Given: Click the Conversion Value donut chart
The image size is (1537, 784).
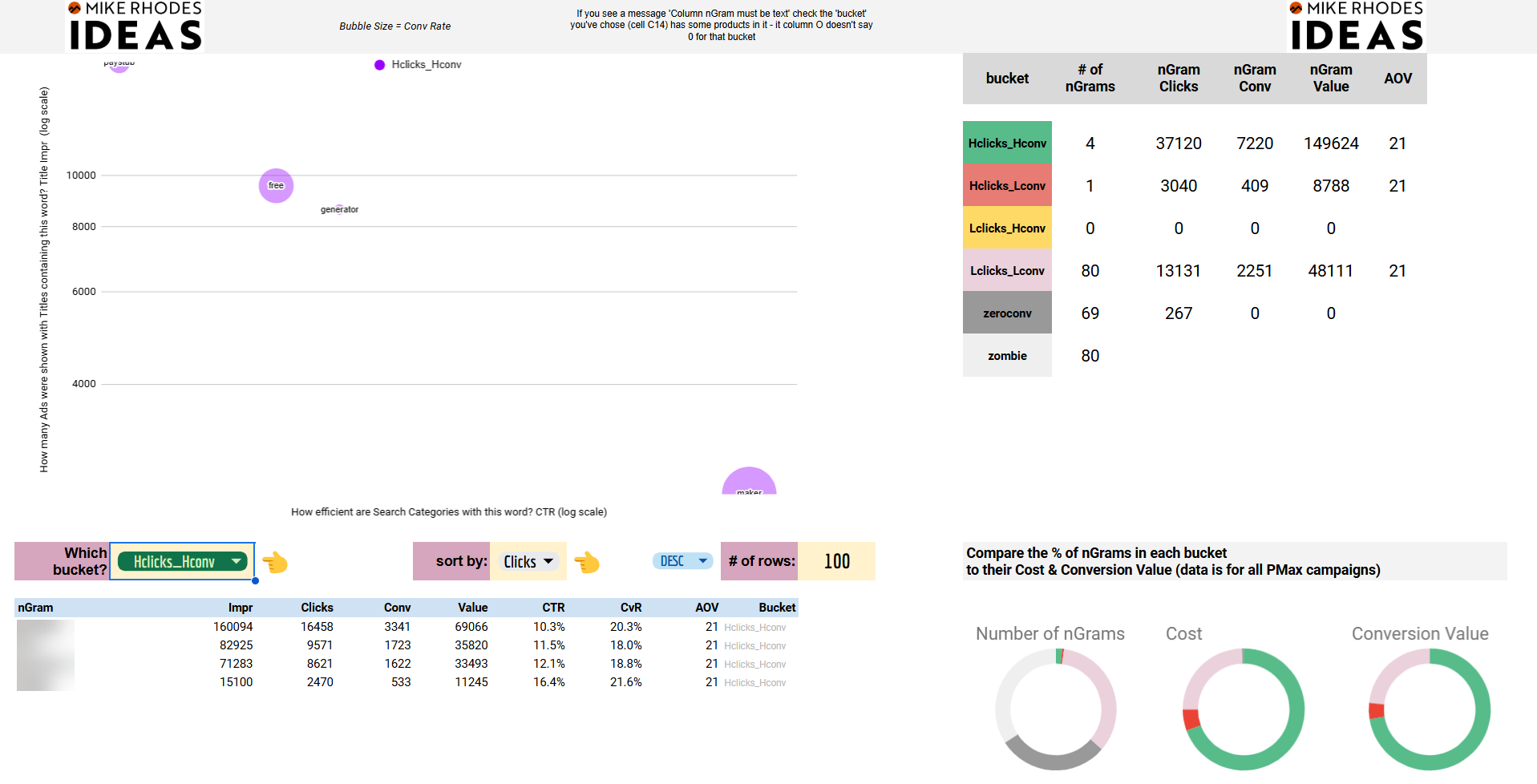Looking at the screenshot, I should 1430,709.
